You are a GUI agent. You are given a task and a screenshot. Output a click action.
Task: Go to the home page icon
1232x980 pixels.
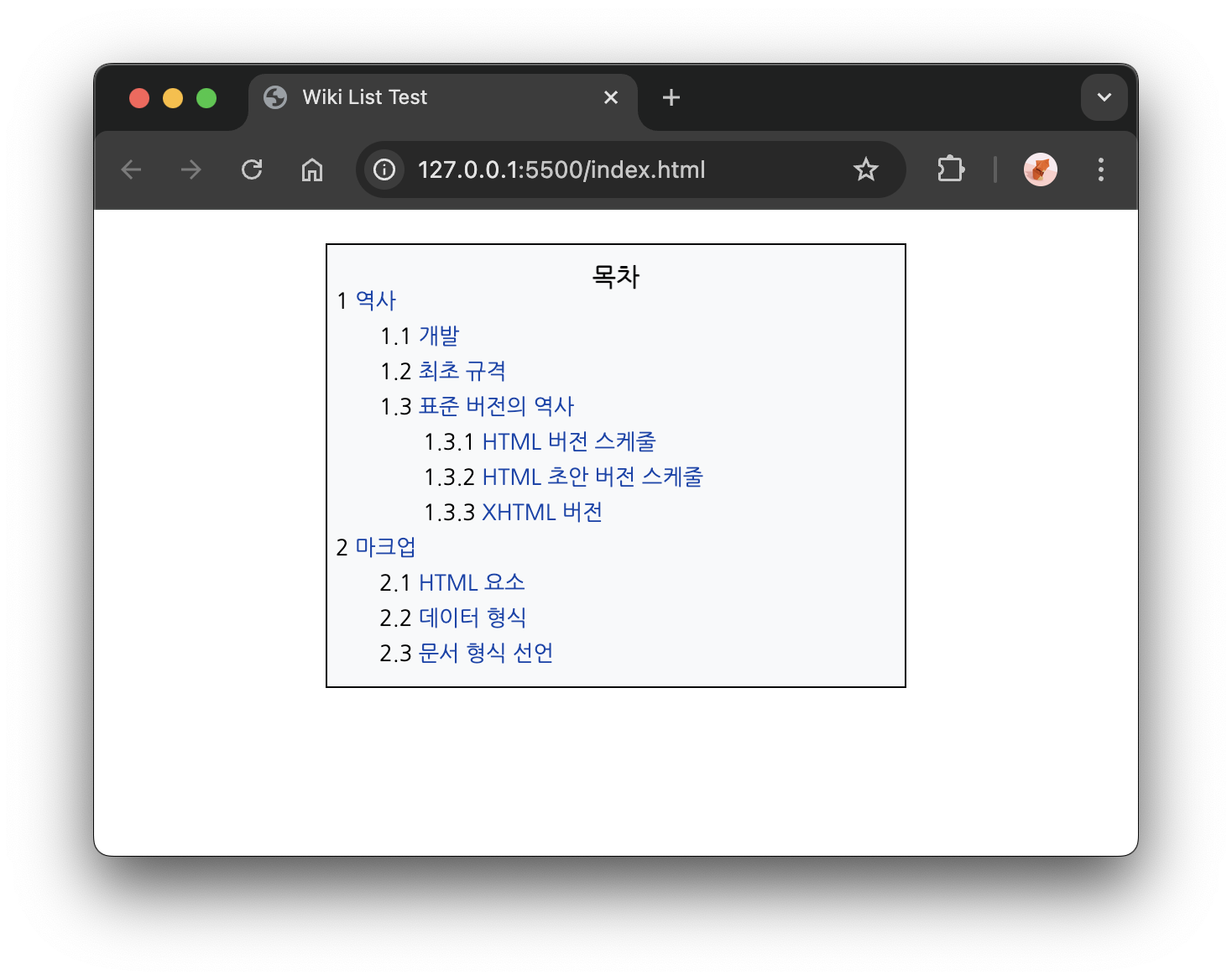pyautogui.click(x=312, y=169)
